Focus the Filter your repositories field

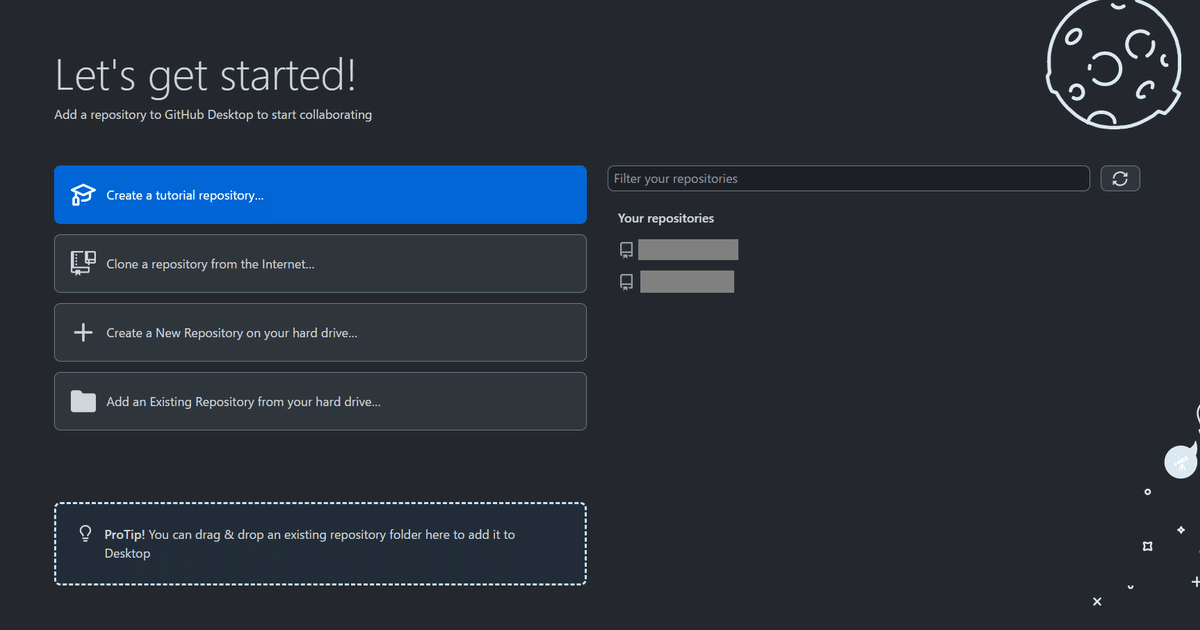(848, 179)
